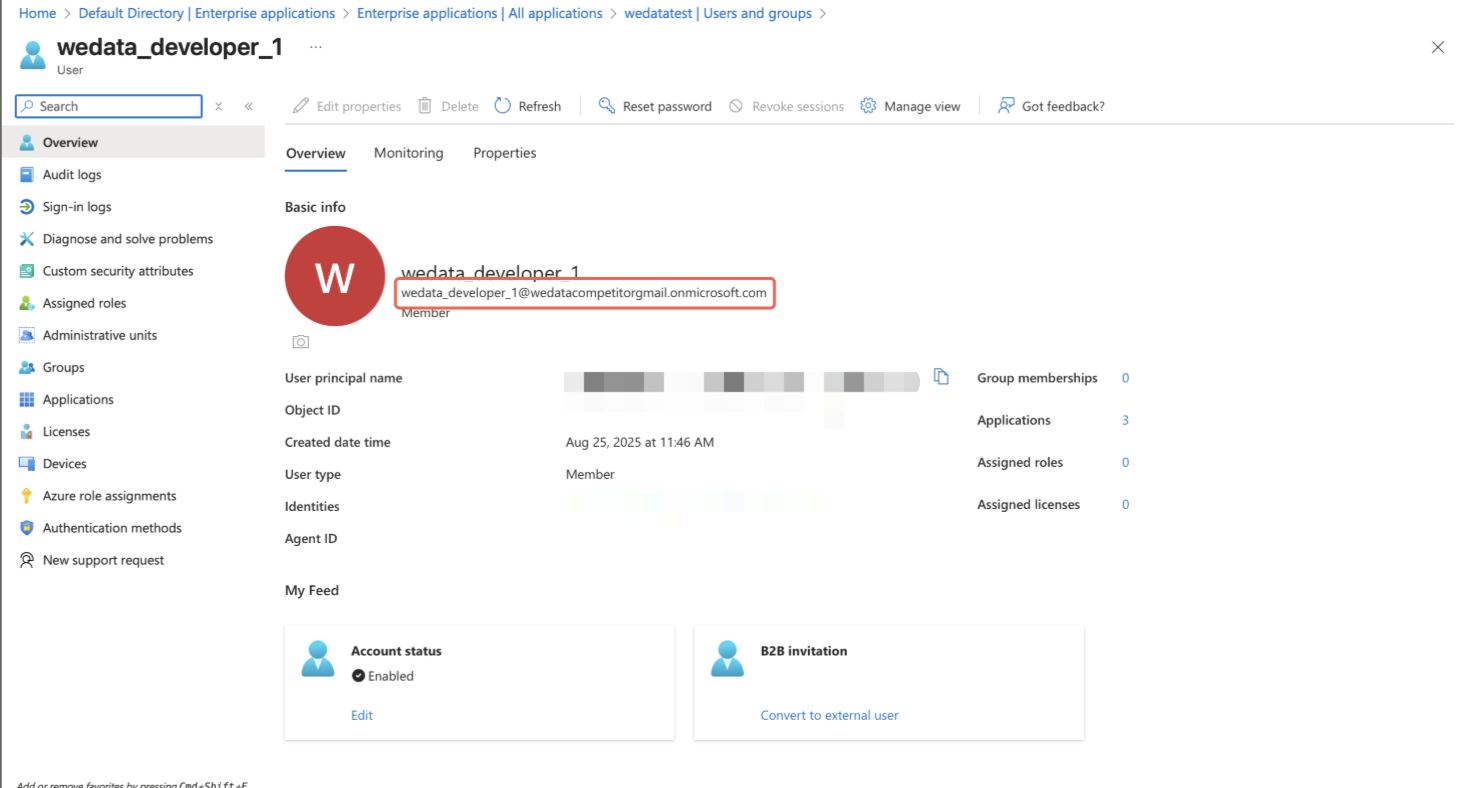Screen dimensions: 1460x788
Task: Click the Delete toolbar button
Action: click(x=448, y=106)
